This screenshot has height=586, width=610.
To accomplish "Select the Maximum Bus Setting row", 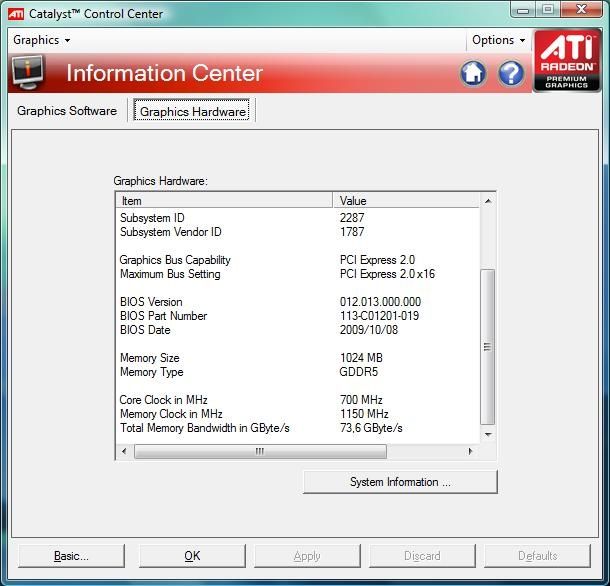I will tap(298, 274).
